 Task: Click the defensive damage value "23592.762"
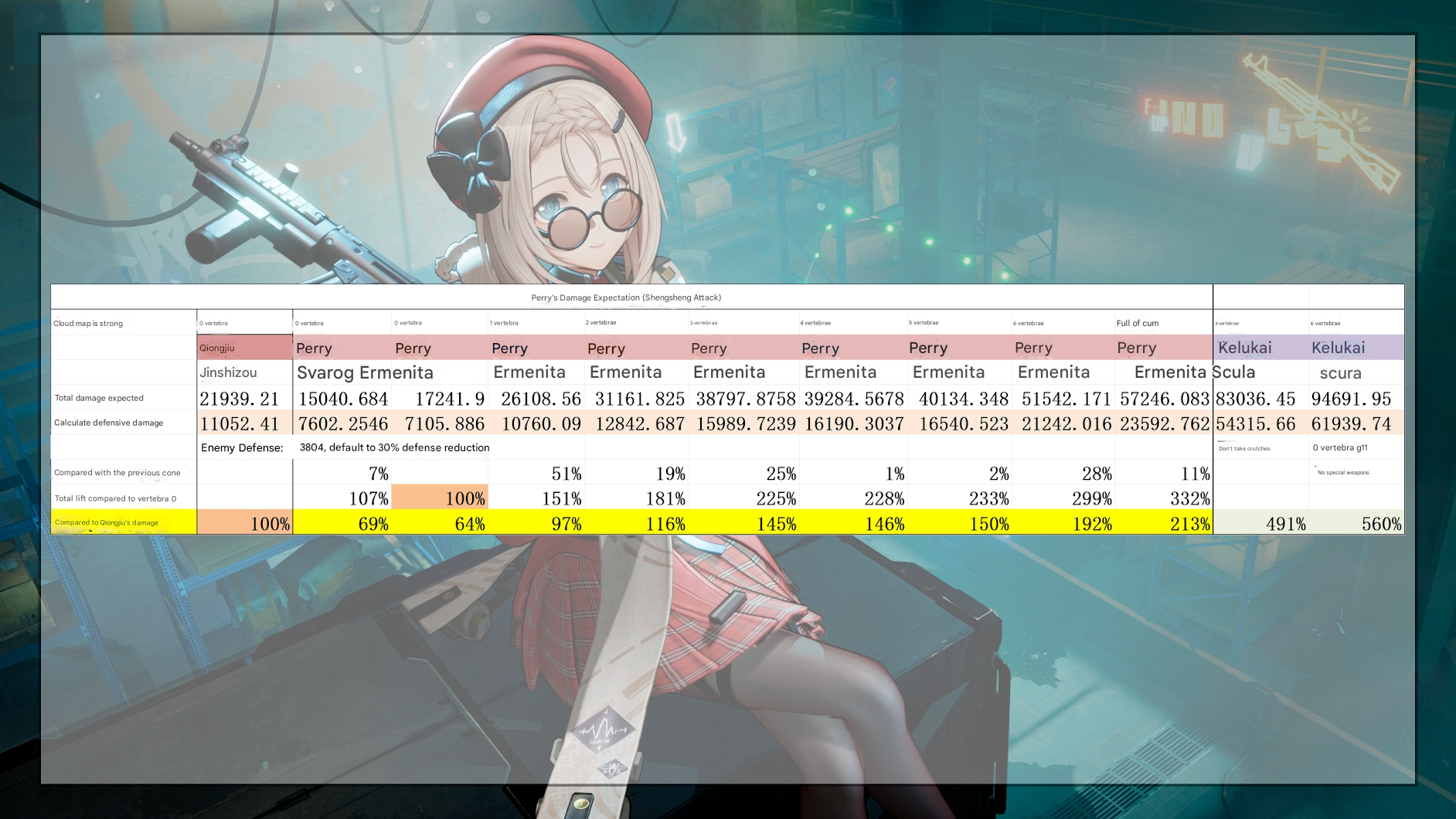pyautogui.click(x=1165, y=424)
